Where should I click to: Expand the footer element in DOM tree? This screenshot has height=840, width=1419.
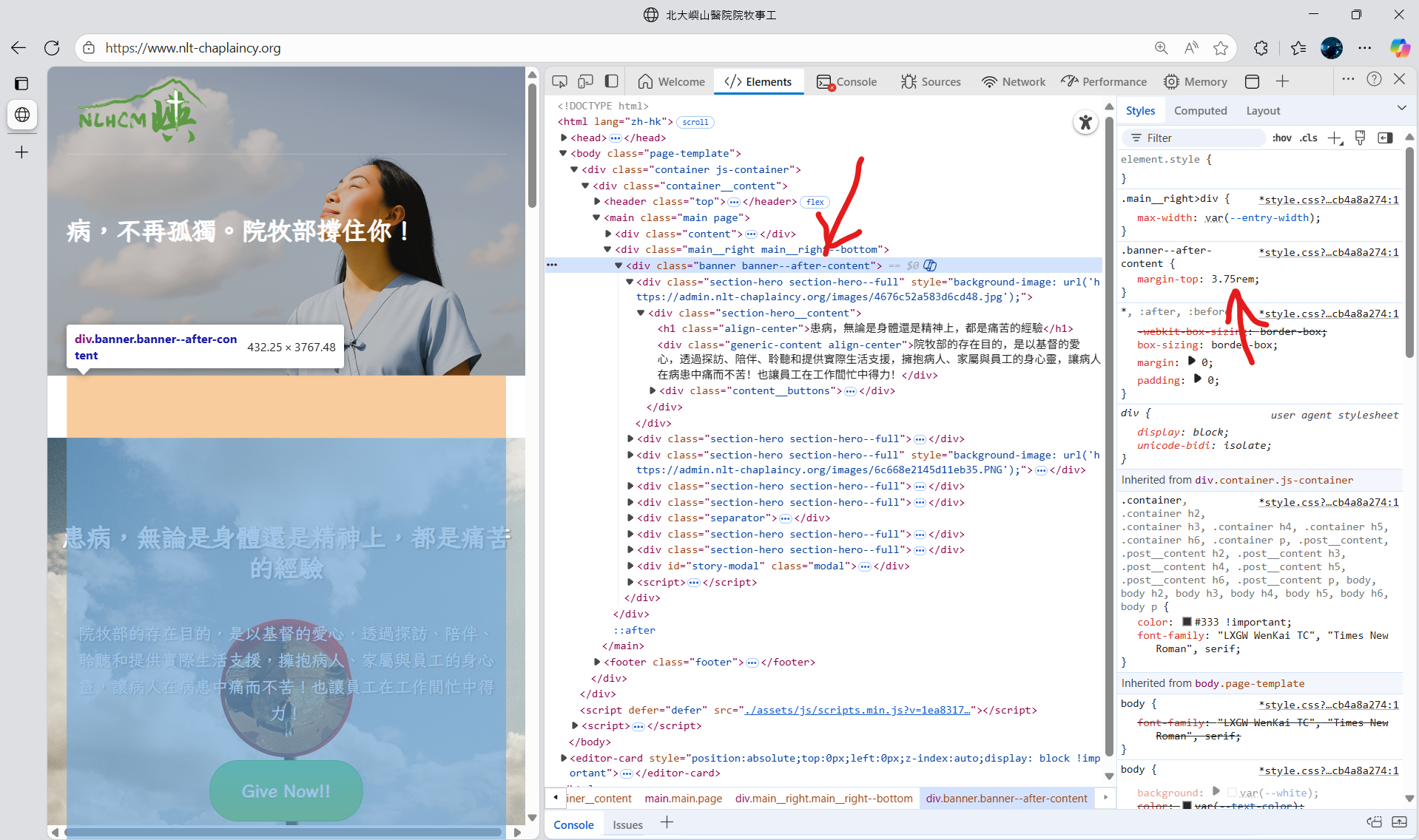click(x=597, y=662)
